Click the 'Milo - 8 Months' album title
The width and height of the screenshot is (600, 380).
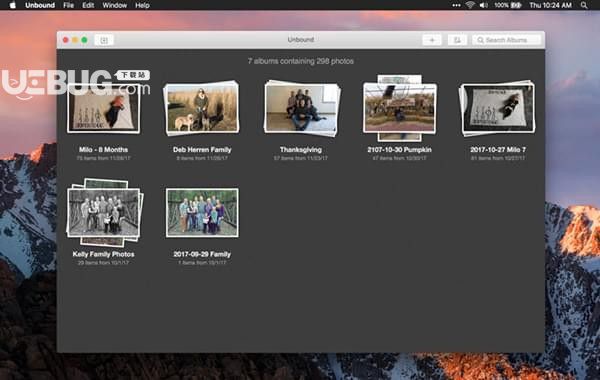103,150
